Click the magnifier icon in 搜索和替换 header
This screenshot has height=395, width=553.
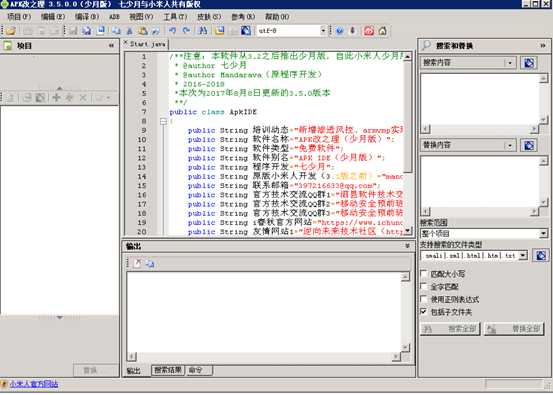click(x=426, y=45)
